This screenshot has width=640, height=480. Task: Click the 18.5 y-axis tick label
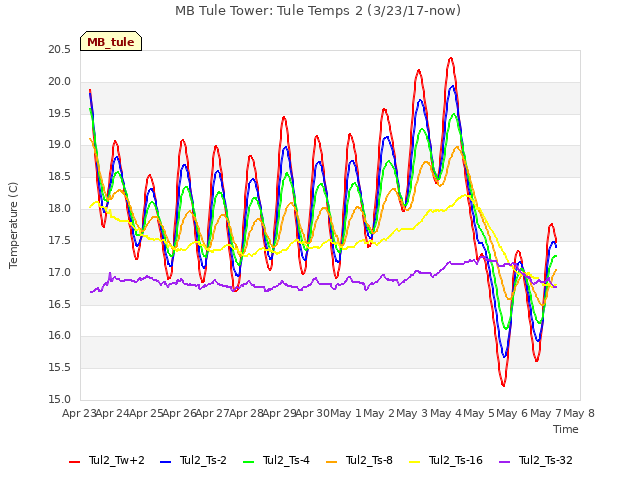coord(60,177)
